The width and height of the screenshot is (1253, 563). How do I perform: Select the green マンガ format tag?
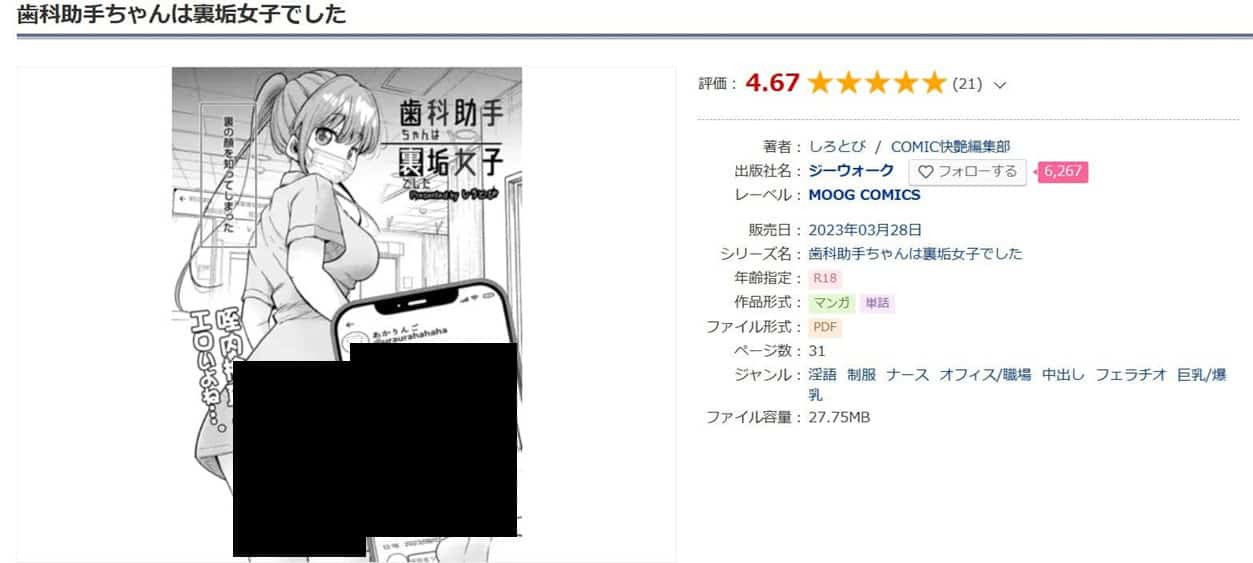click(832, 303)
